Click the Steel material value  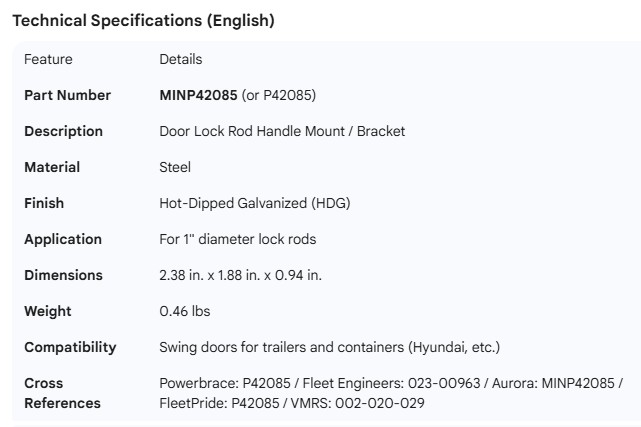(x=175, y=167)
